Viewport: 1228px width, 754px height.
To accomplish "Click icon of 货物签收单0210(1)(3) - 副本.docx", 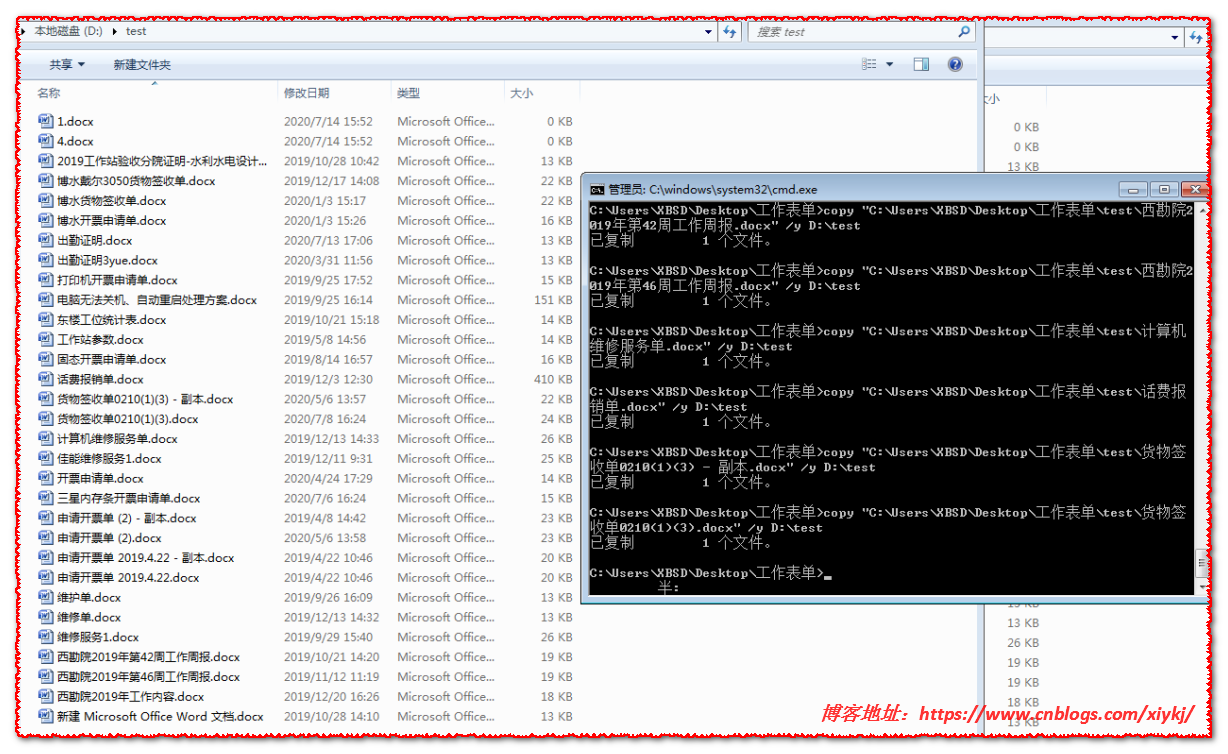I will [46, 399].
